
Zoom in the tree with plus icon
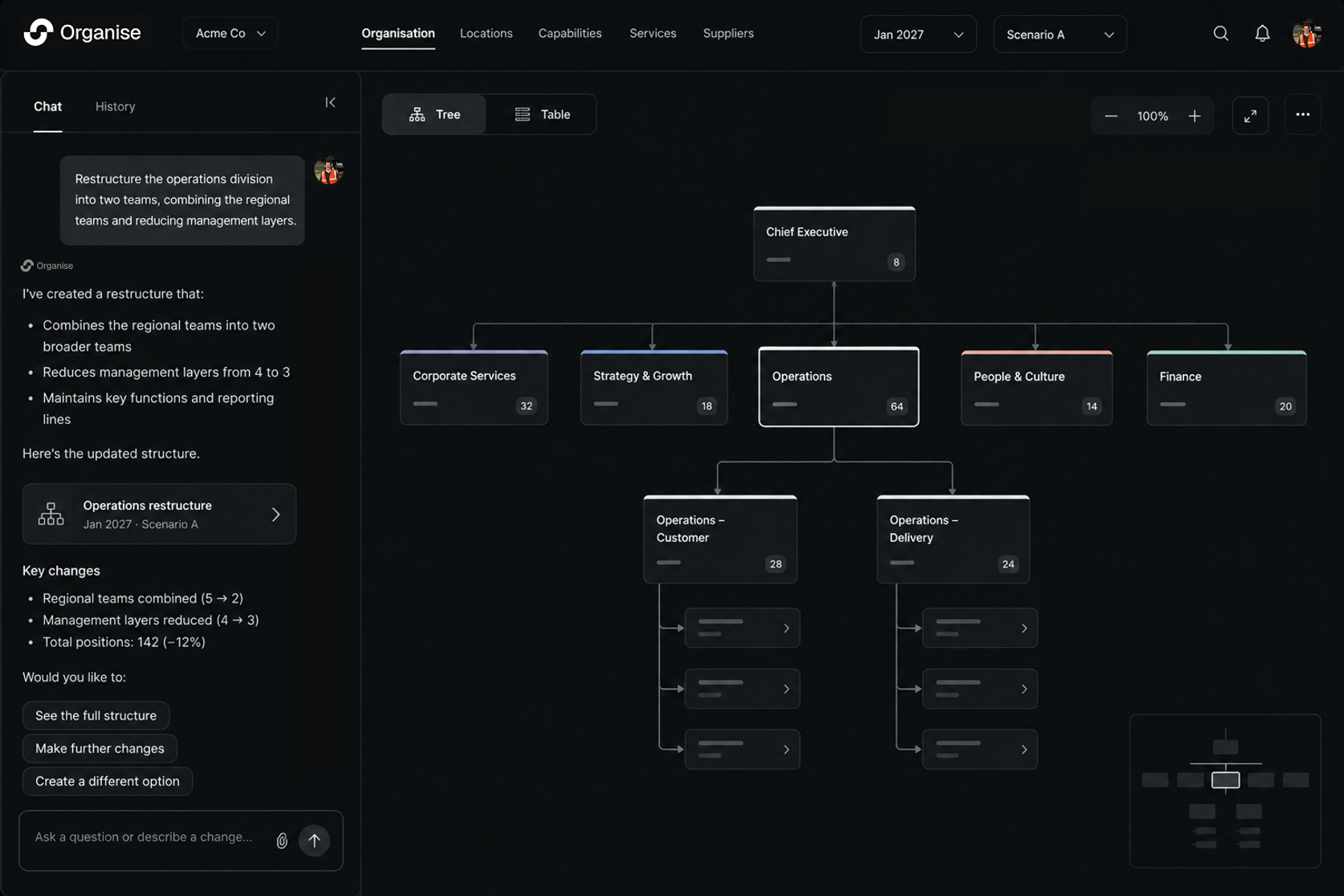pyautogui.click(x=1195, y=116)
